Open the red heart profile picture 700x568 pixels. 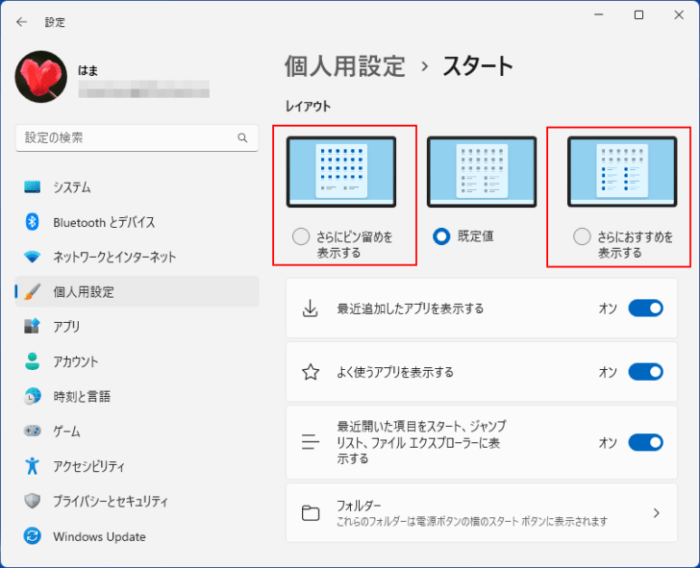41,77
